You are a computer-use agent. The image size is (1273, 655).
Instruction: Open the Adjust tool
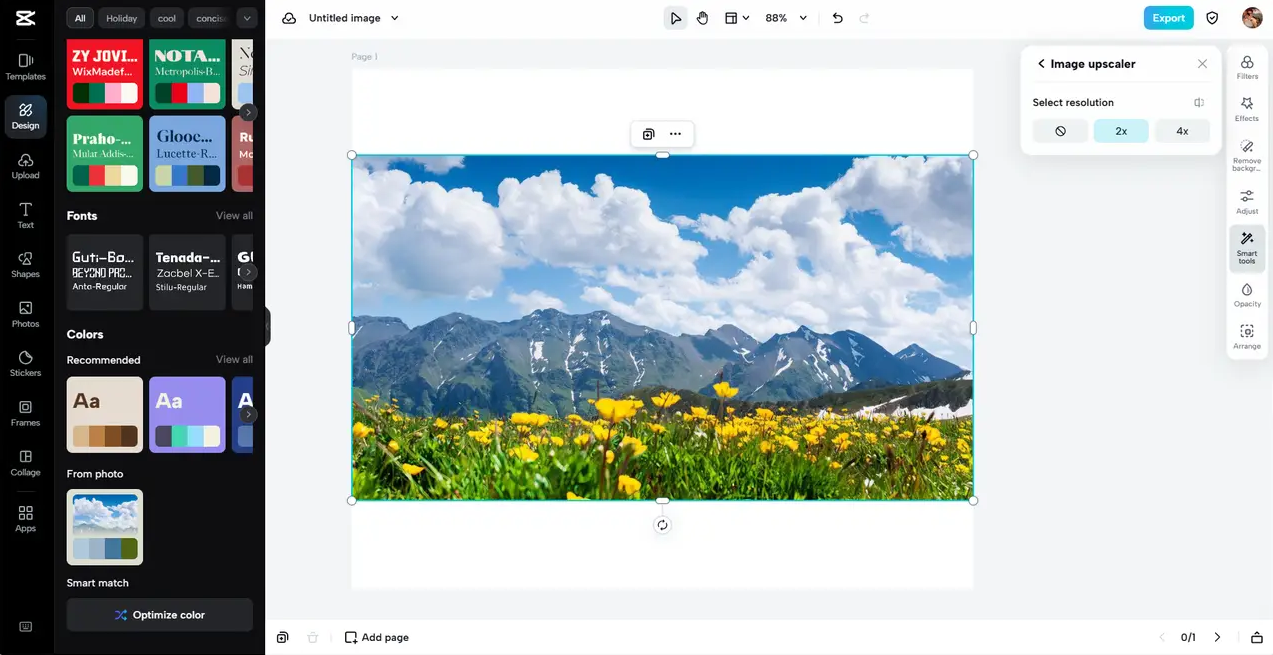click(x=1247, y=202)
